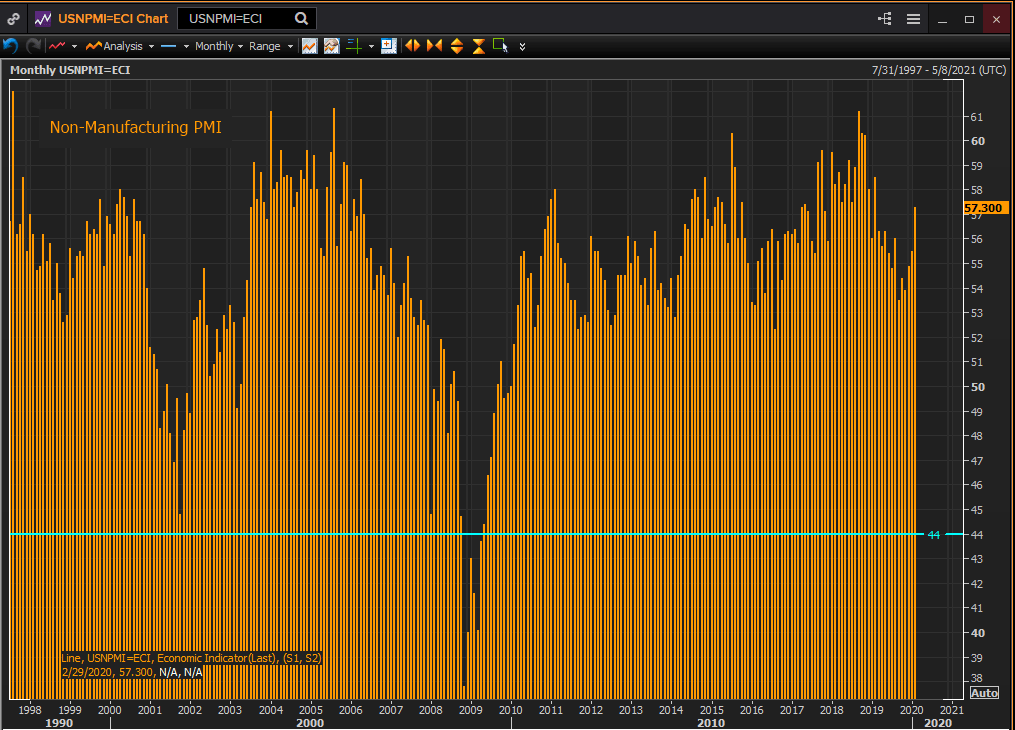Toggle the second chart overlay icon

click(331, 46)
